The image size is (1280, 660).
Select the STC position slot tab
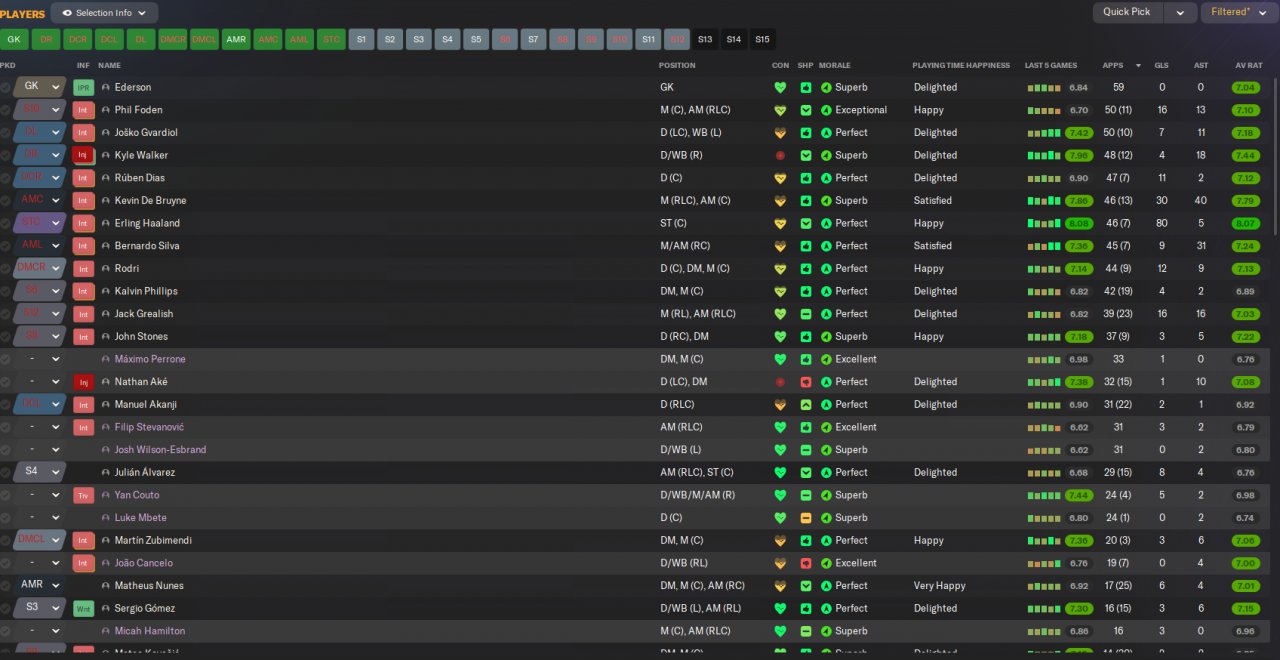(331, 40)
